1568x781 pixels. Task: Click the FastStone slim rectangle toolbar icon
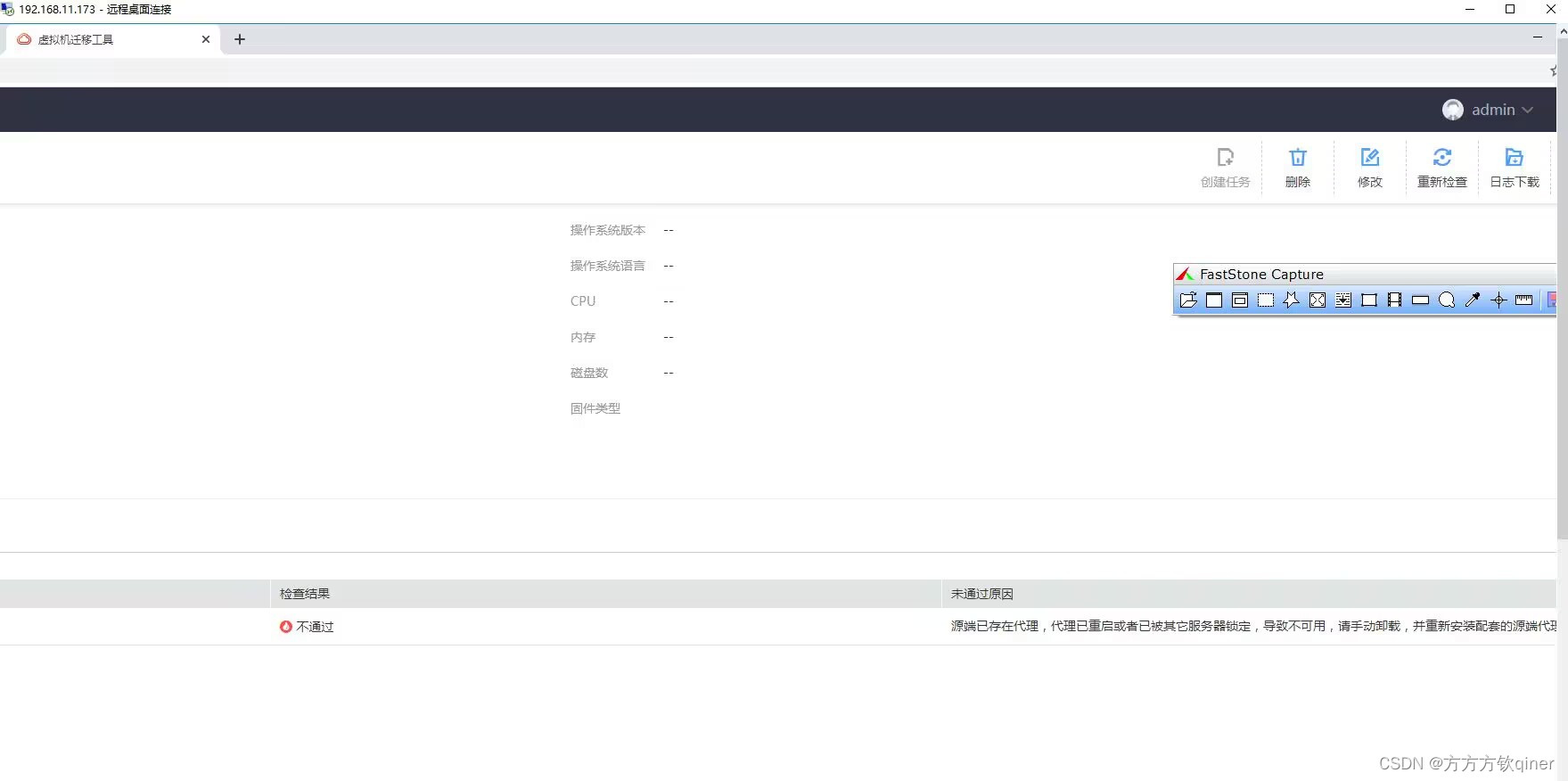point(1421,300)
